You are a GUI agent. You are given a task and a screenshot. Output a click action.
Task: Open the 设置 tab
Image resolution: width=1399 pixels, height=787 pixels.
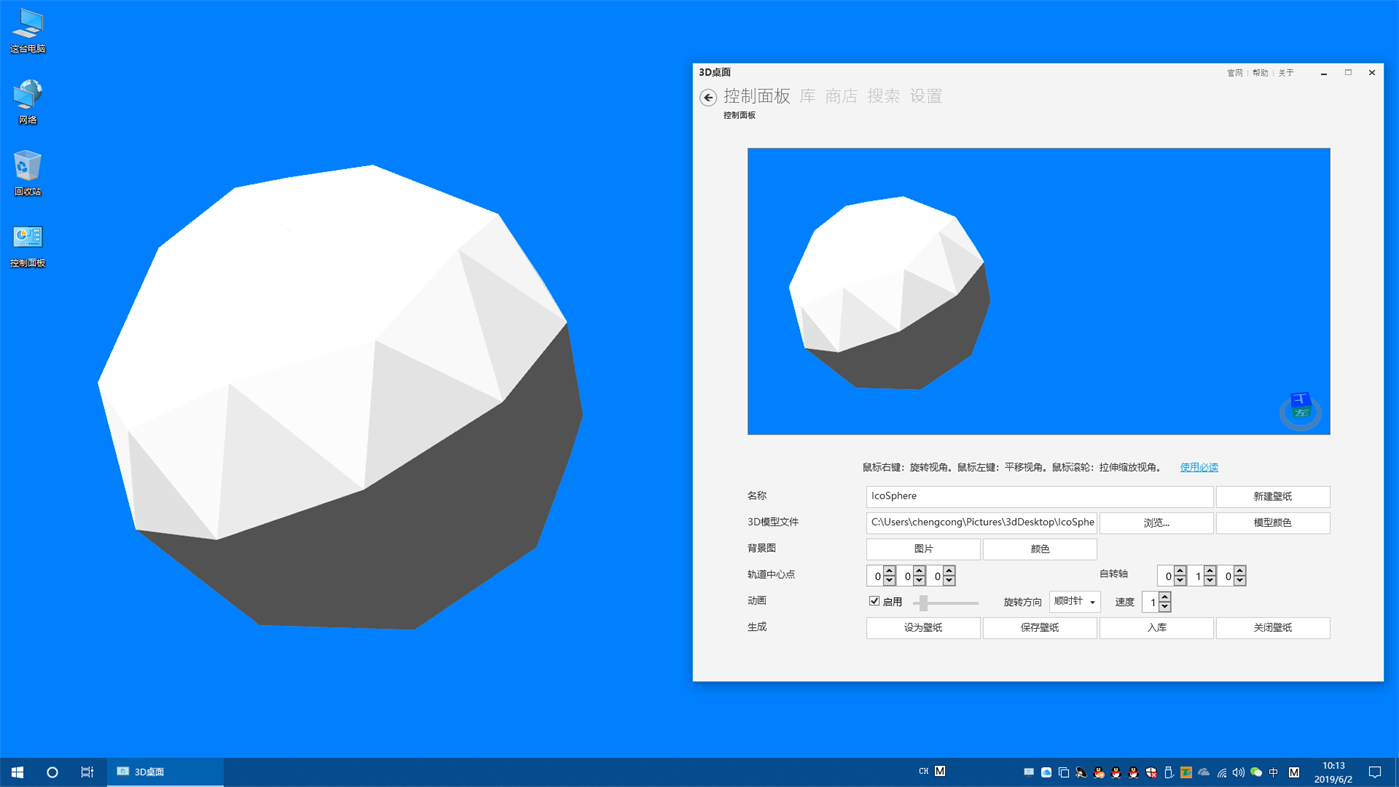[926, 95]
